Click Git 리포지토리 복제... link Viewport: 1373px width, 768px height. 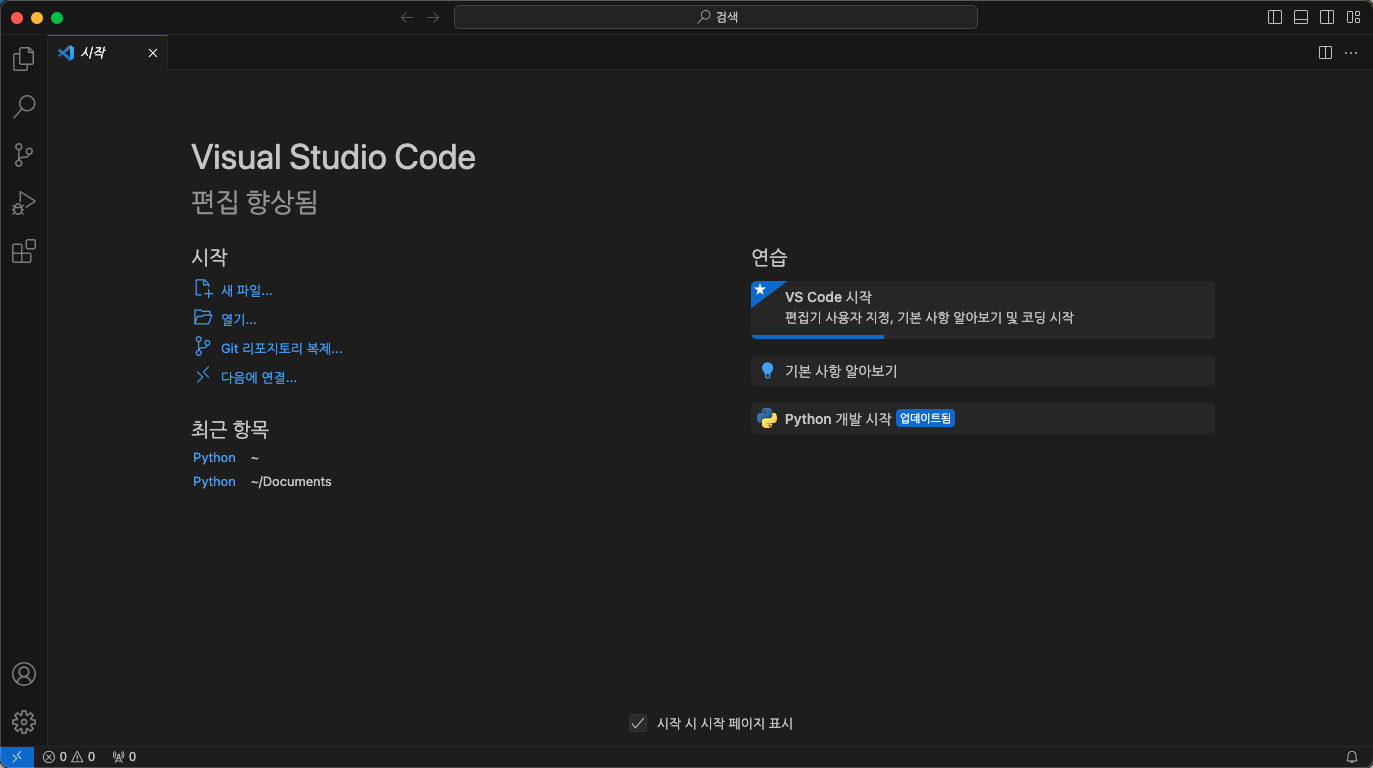tap(268, 348)
